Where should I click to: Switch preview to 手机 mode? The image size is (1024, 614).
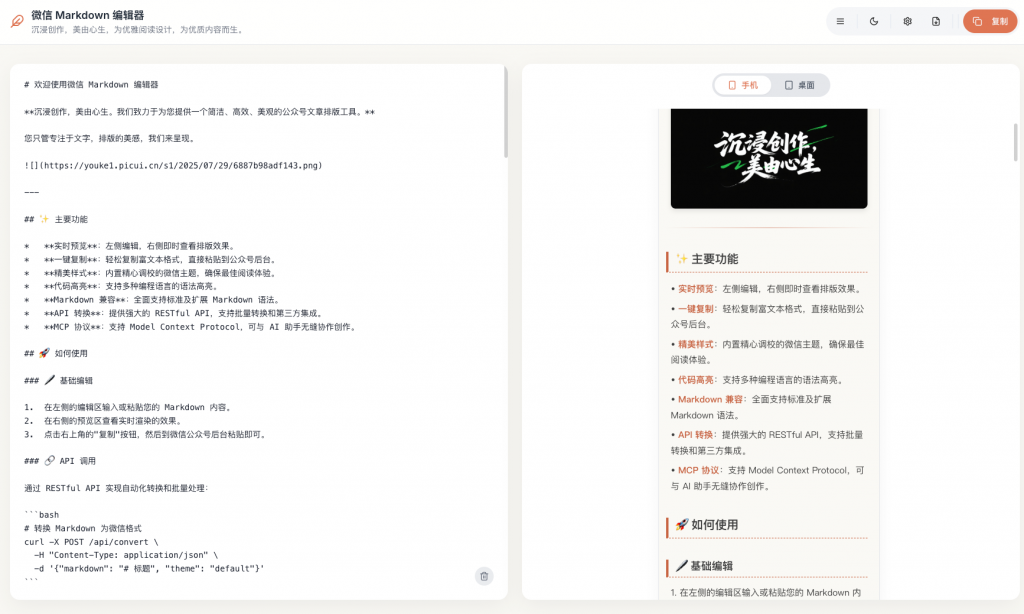tap(743, 85)
